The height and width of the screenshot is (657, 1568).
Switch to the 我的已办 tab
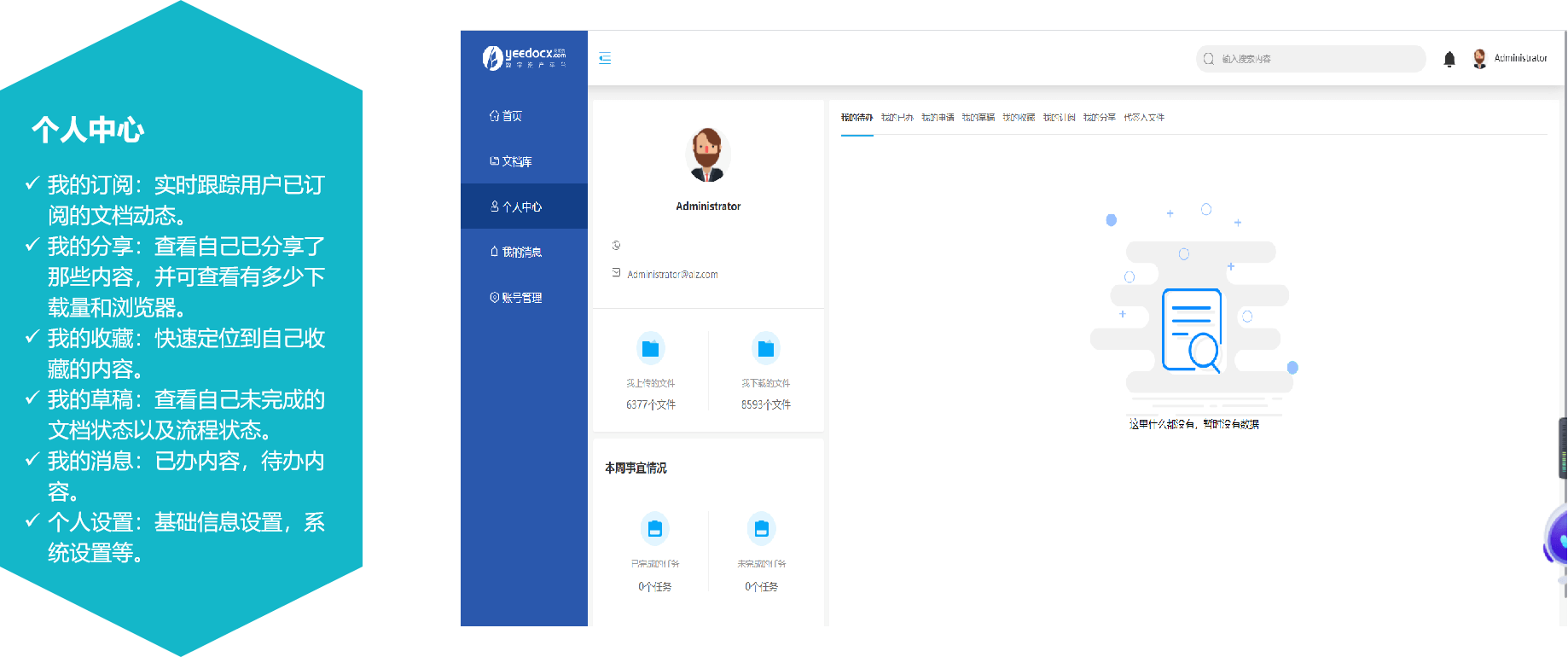click(897, 118)
